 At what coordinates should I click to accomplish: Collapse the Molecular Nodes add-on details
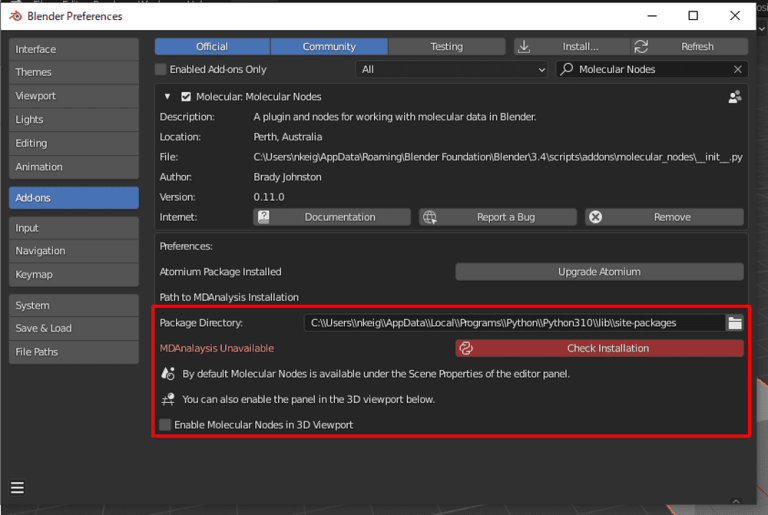click(167, 97)
